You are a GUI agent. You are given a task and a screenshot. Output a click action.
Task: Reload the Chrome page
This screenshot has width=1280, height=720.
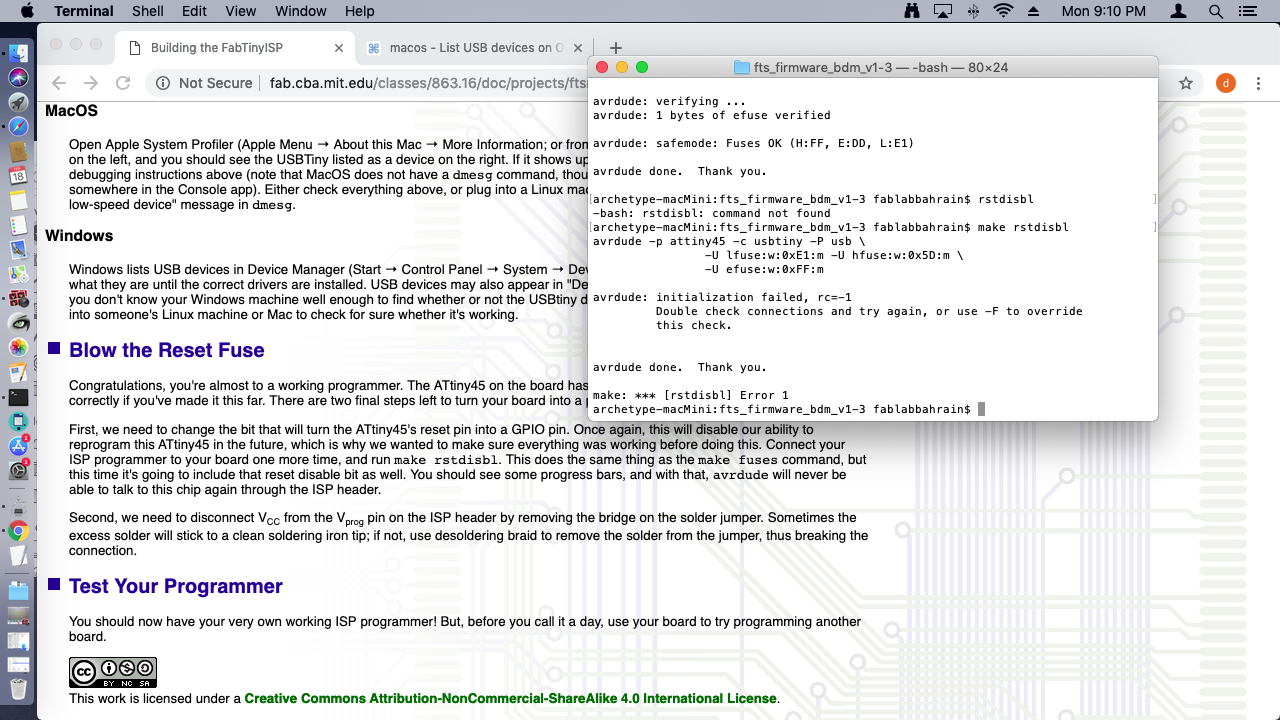click(123, 83)
